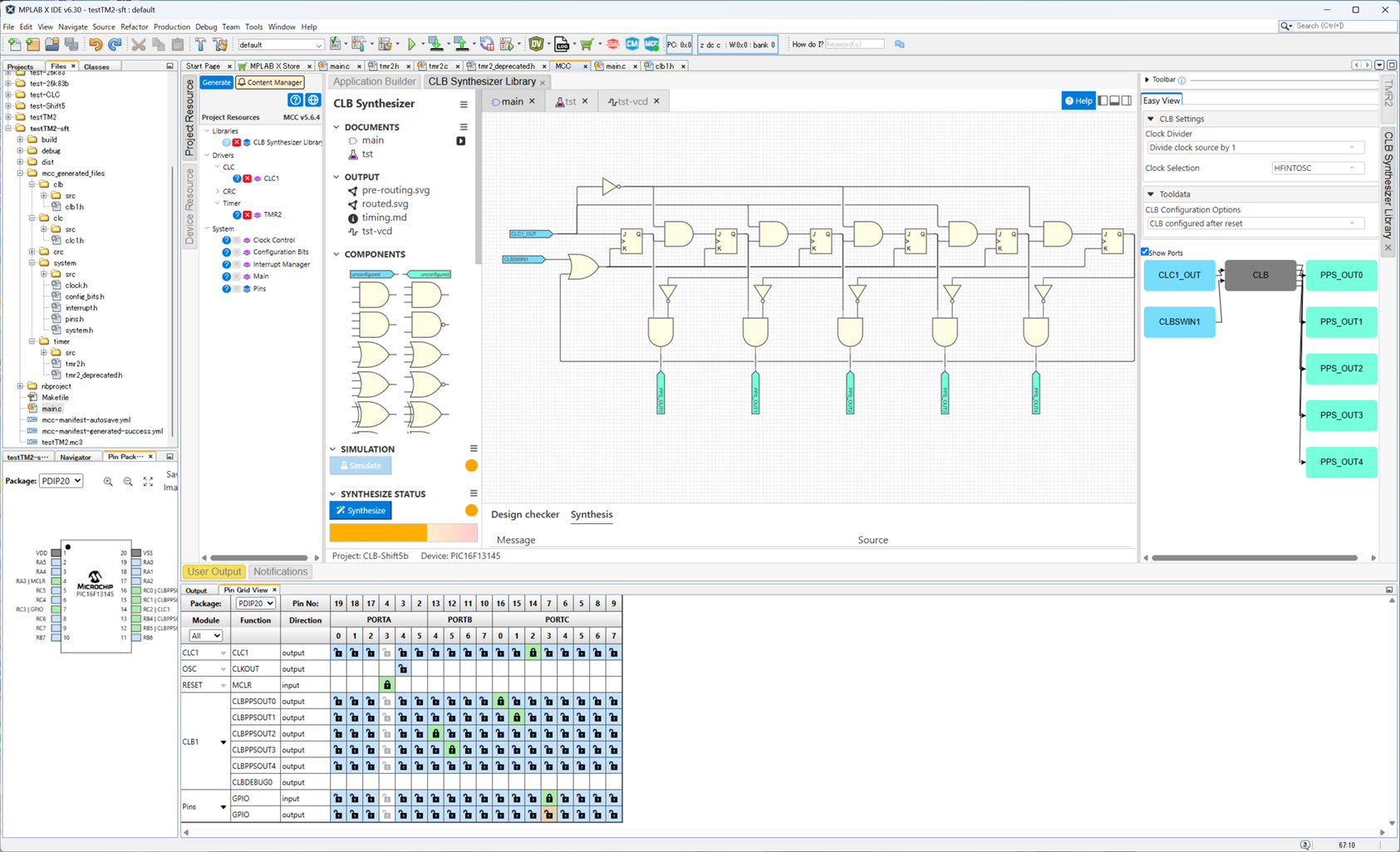Screen dimensions: 1400x852
Task: Switch to the Design checker tab
Action: pyautogui.click(x=525, y=515)
